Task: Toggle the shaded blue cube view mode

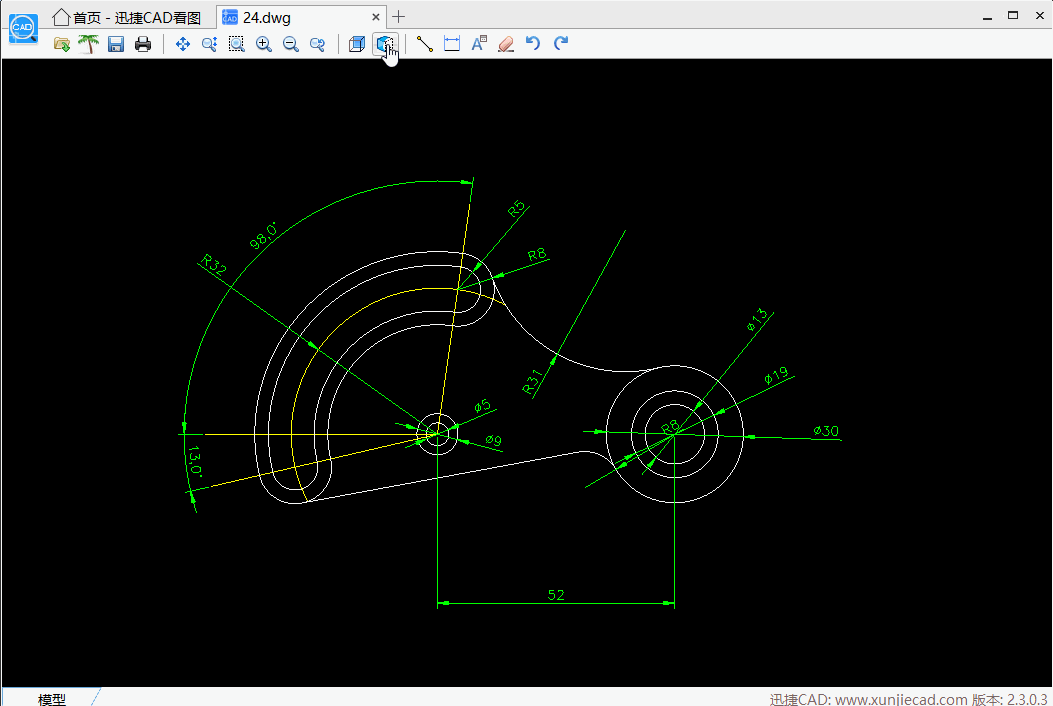Action: (x=385, y=44)
